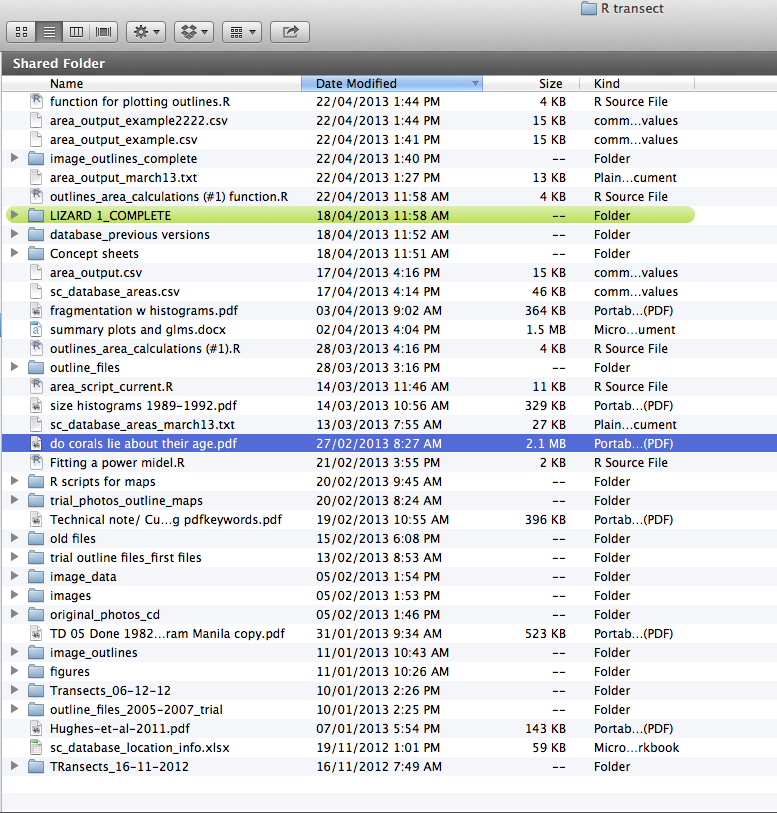The image size is (777, 813).
Task: Click the folder icon of figures
Action: coord(36,671)
